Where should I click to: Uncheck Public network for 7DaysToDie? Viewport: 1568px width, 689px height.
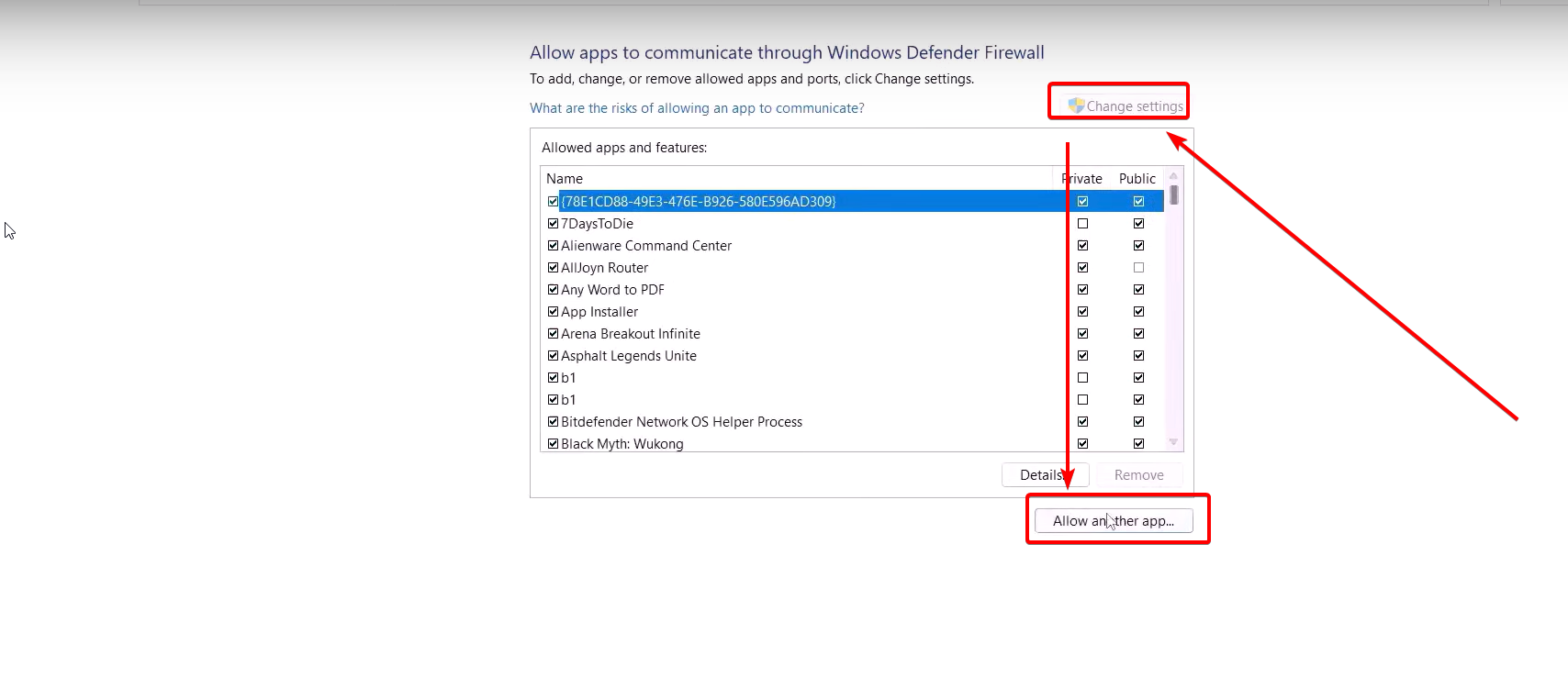pyautogui.click(x=1138, y=224)
